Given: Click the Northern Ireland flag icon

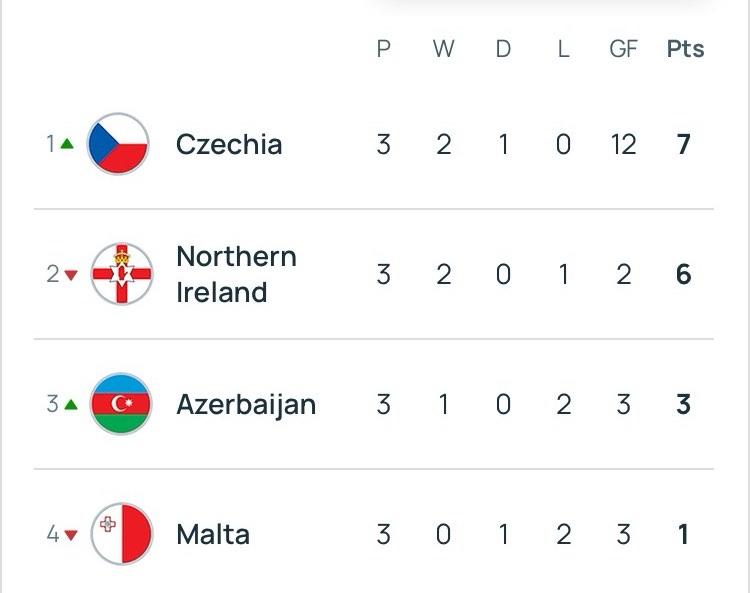Looking at the screenshot, I should click(x=121, y=274).
